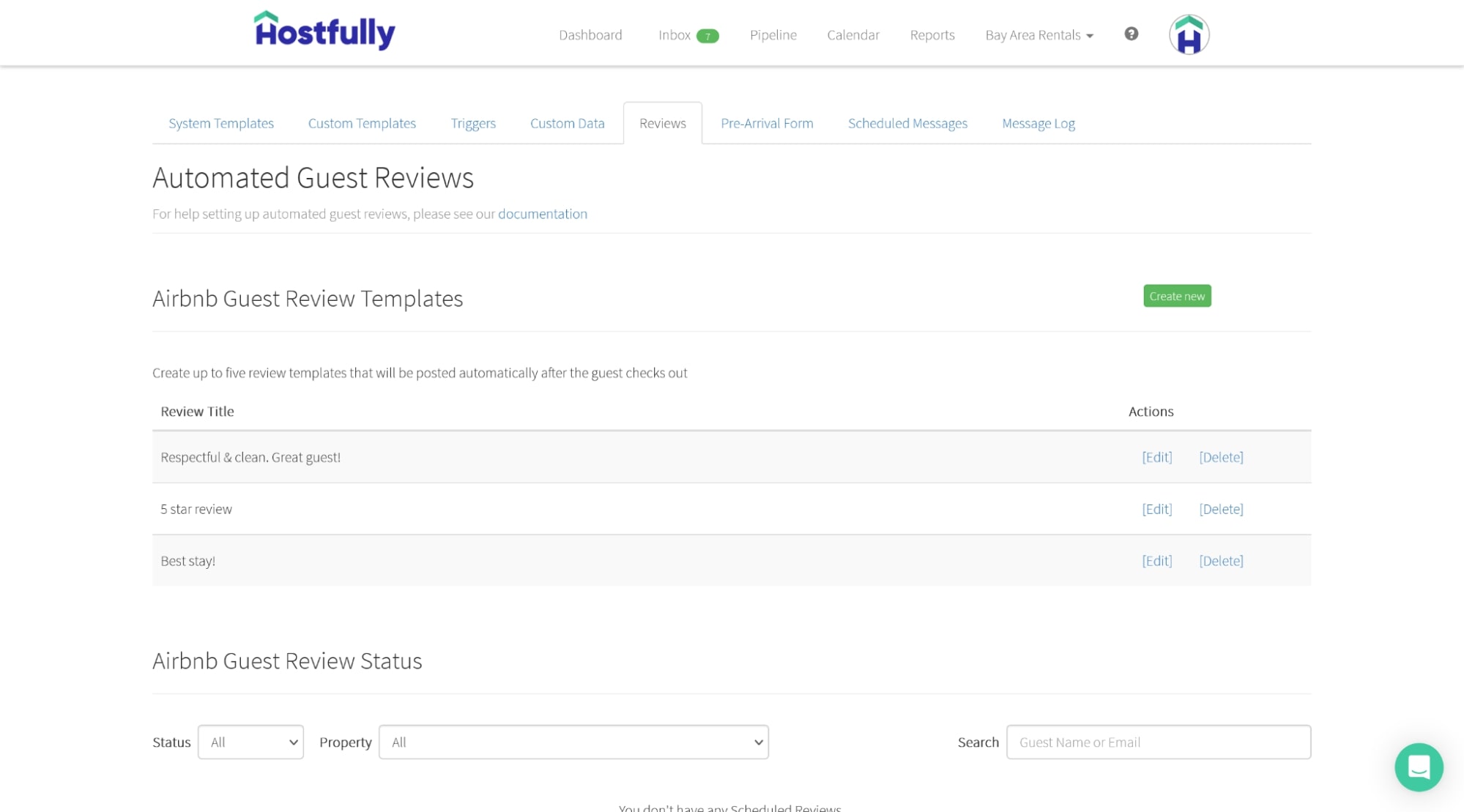Click the Guest Name or Email search field
The width and height of the screenshot is (1464, 812).
[1159, 742]
